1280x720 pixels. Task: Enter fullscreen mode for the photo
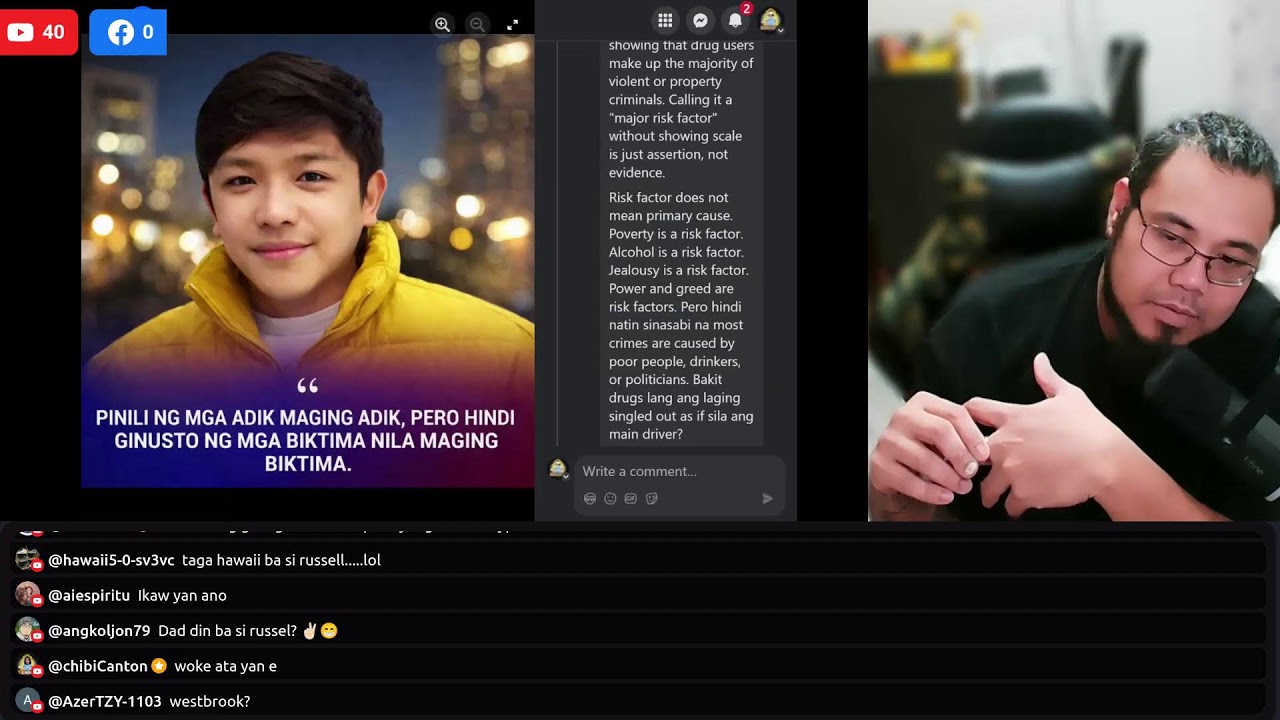(512, 24)
